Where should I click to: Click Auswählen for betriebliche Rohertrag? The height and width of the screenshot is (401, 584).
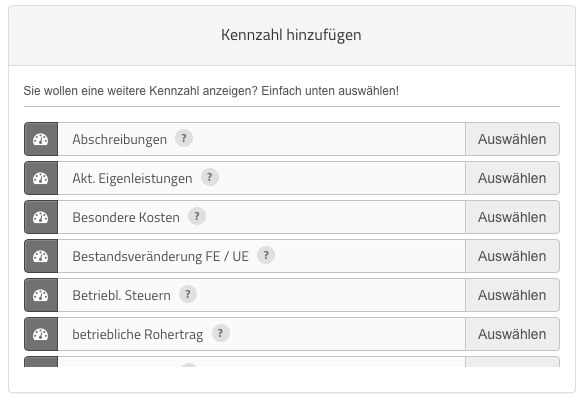(512, 334)
